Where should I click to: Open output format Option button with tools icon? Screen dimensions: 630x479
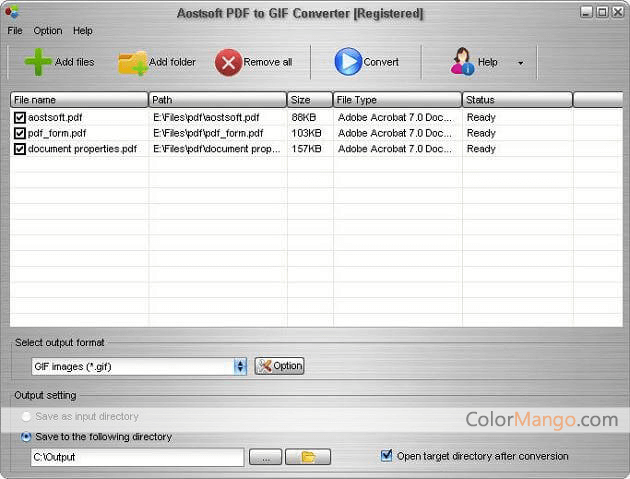[279, 366]
